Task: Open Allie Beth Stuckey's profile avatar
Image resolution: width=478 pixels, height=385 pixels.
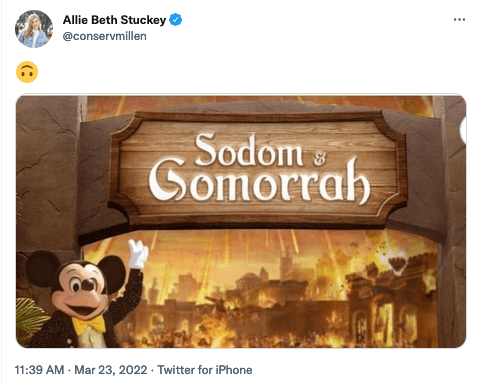Action: click(x=34, y=29)
